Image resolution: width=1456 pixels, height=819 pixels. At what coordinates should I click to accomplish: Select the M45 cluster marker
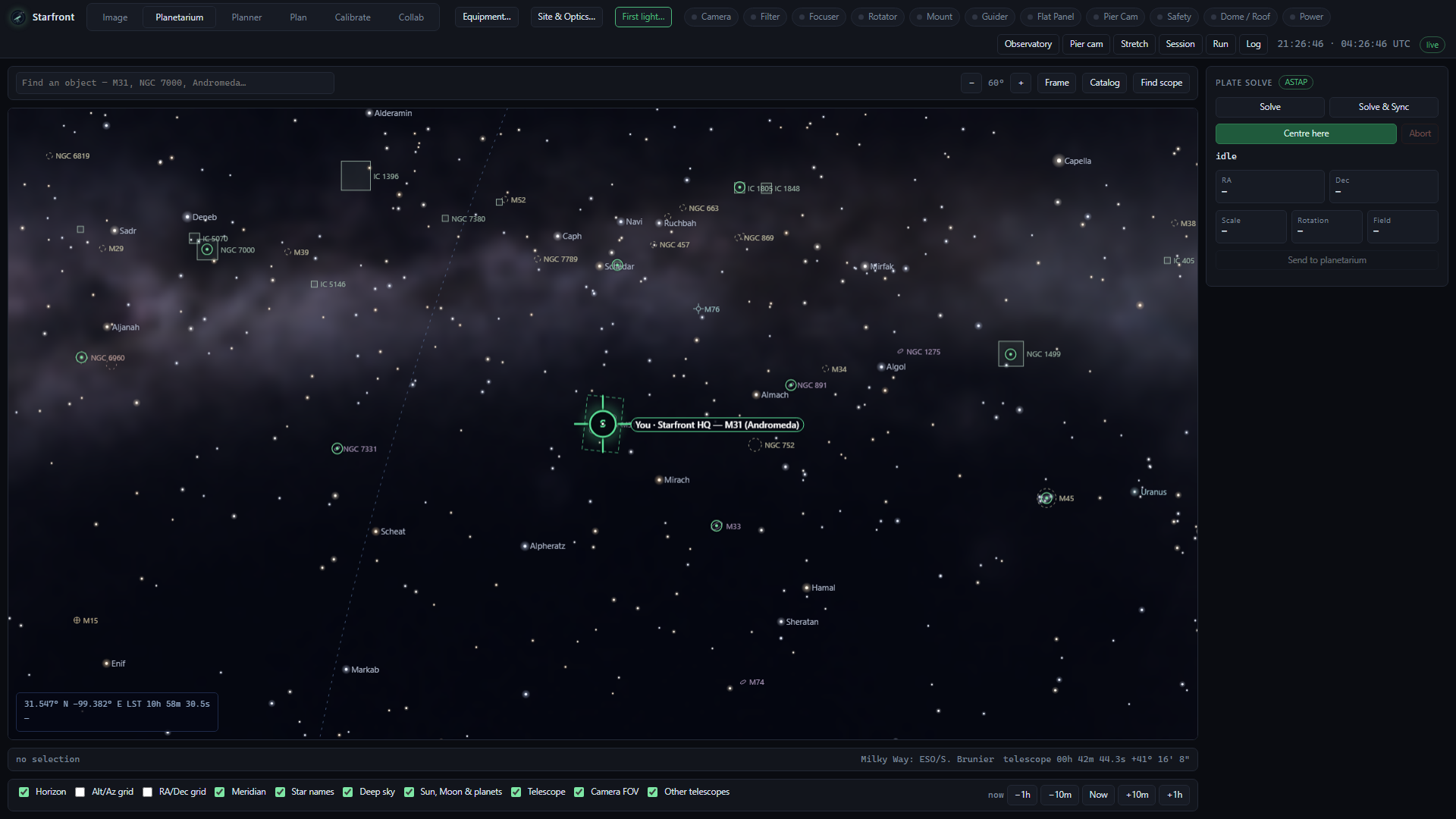(1046, 498)
